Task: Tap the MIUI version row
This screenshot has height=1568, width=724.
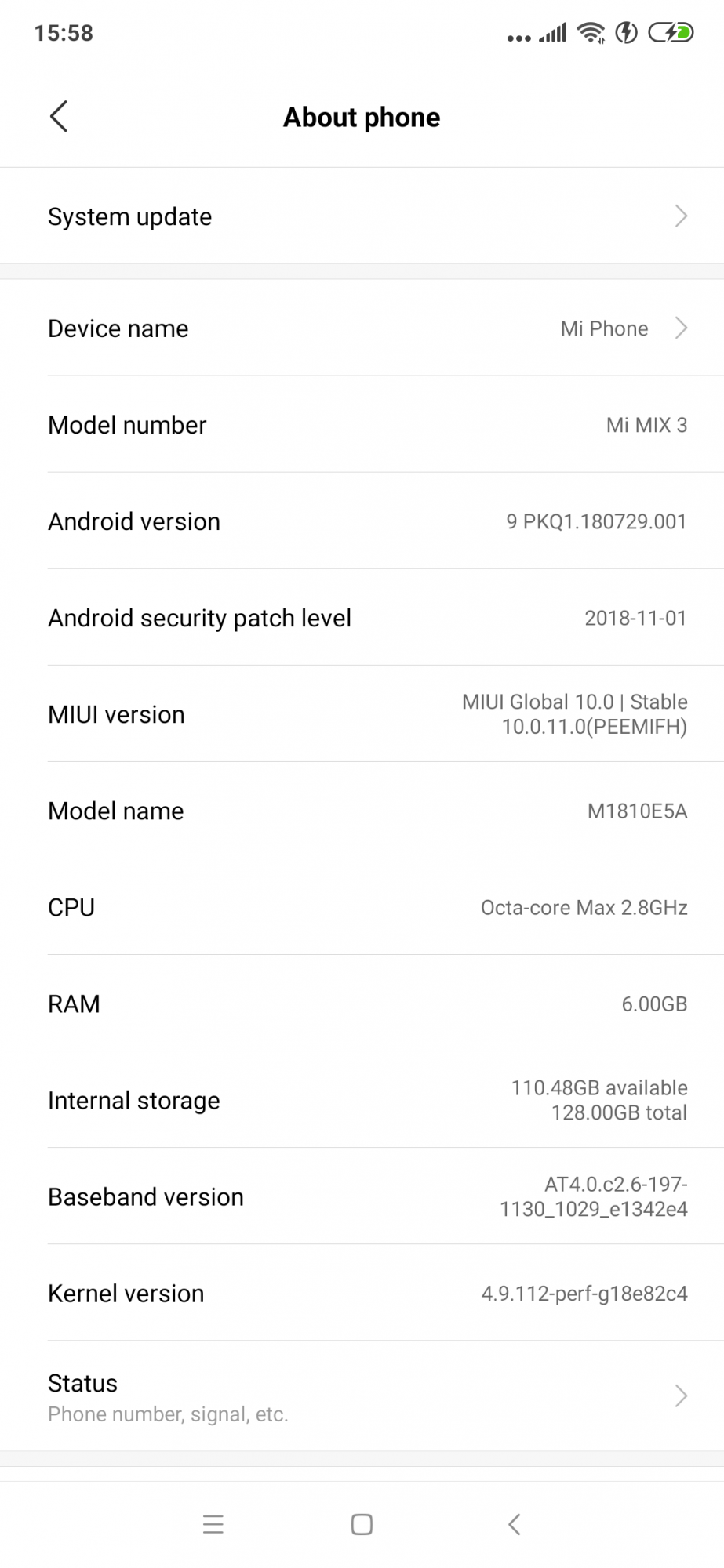Action: point(362,714)
